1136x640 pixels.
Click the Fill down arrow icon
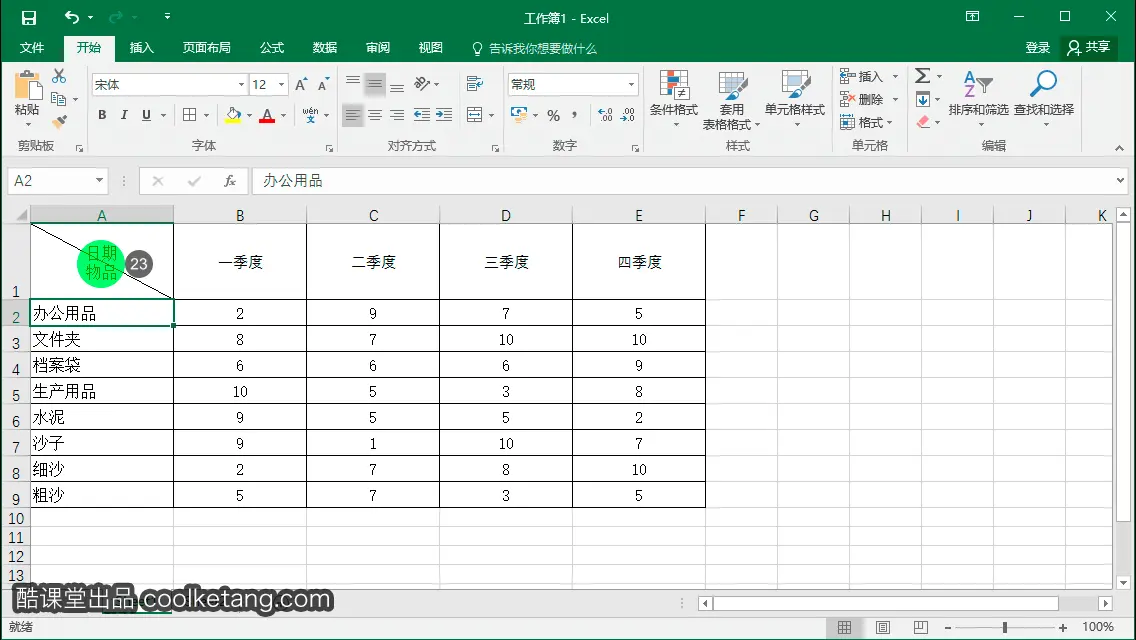coord(922,99)
